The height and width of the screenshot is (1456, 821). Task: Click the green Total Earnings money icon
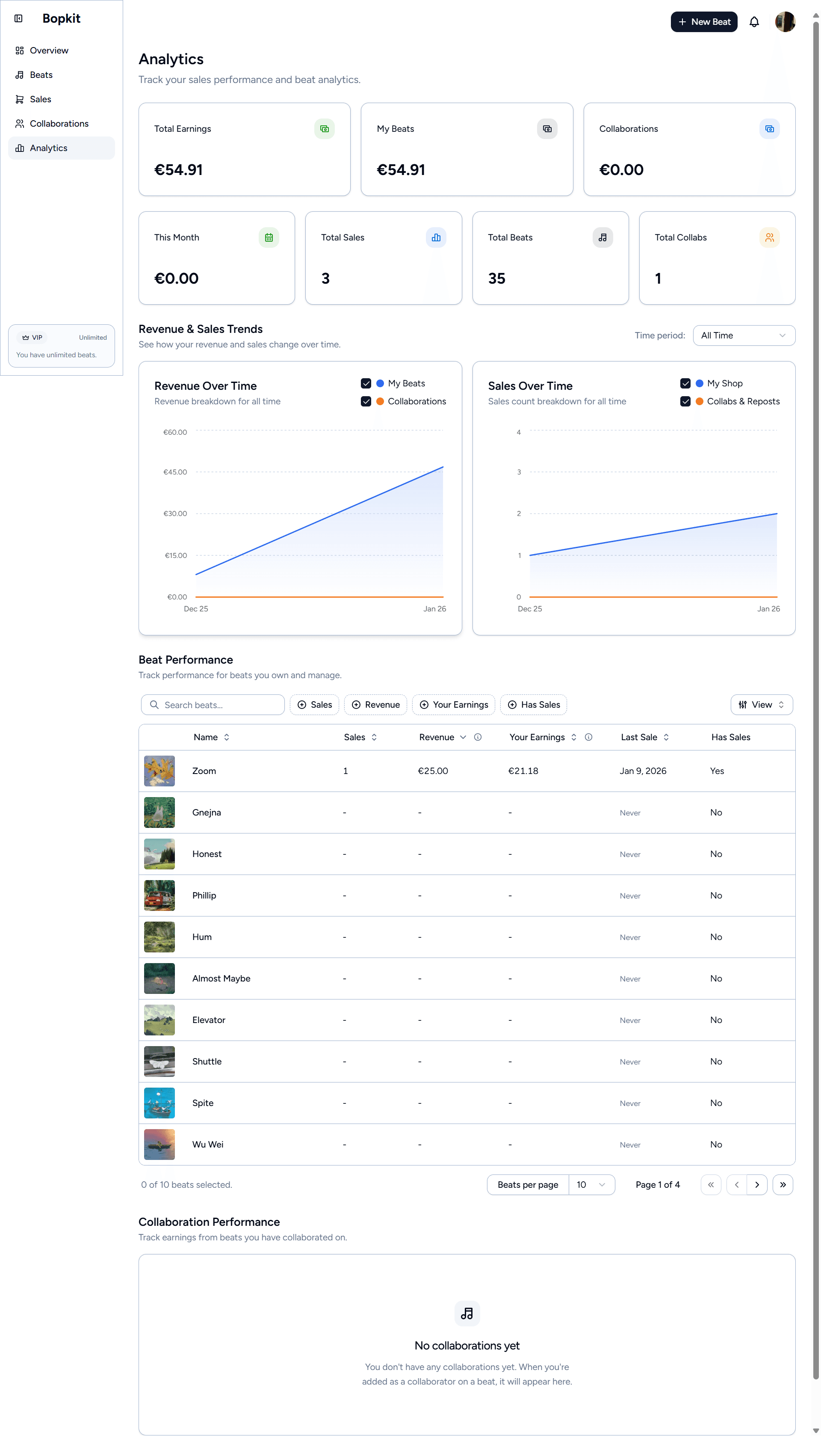pos(324,129)
